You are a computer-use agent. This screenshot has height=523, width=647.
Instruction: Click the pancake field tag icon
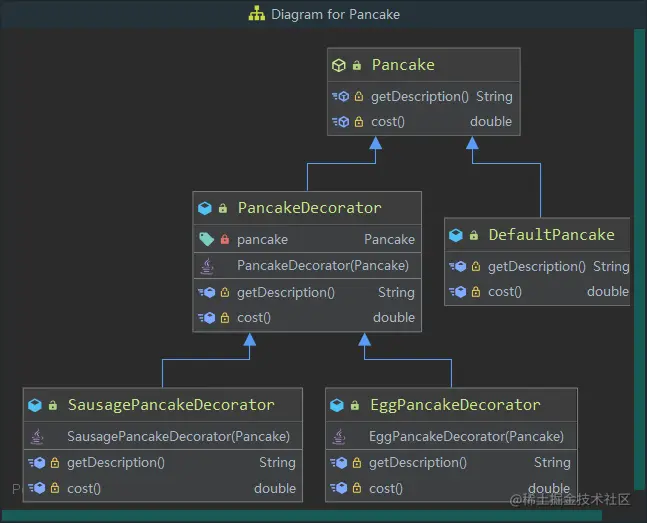206,239
